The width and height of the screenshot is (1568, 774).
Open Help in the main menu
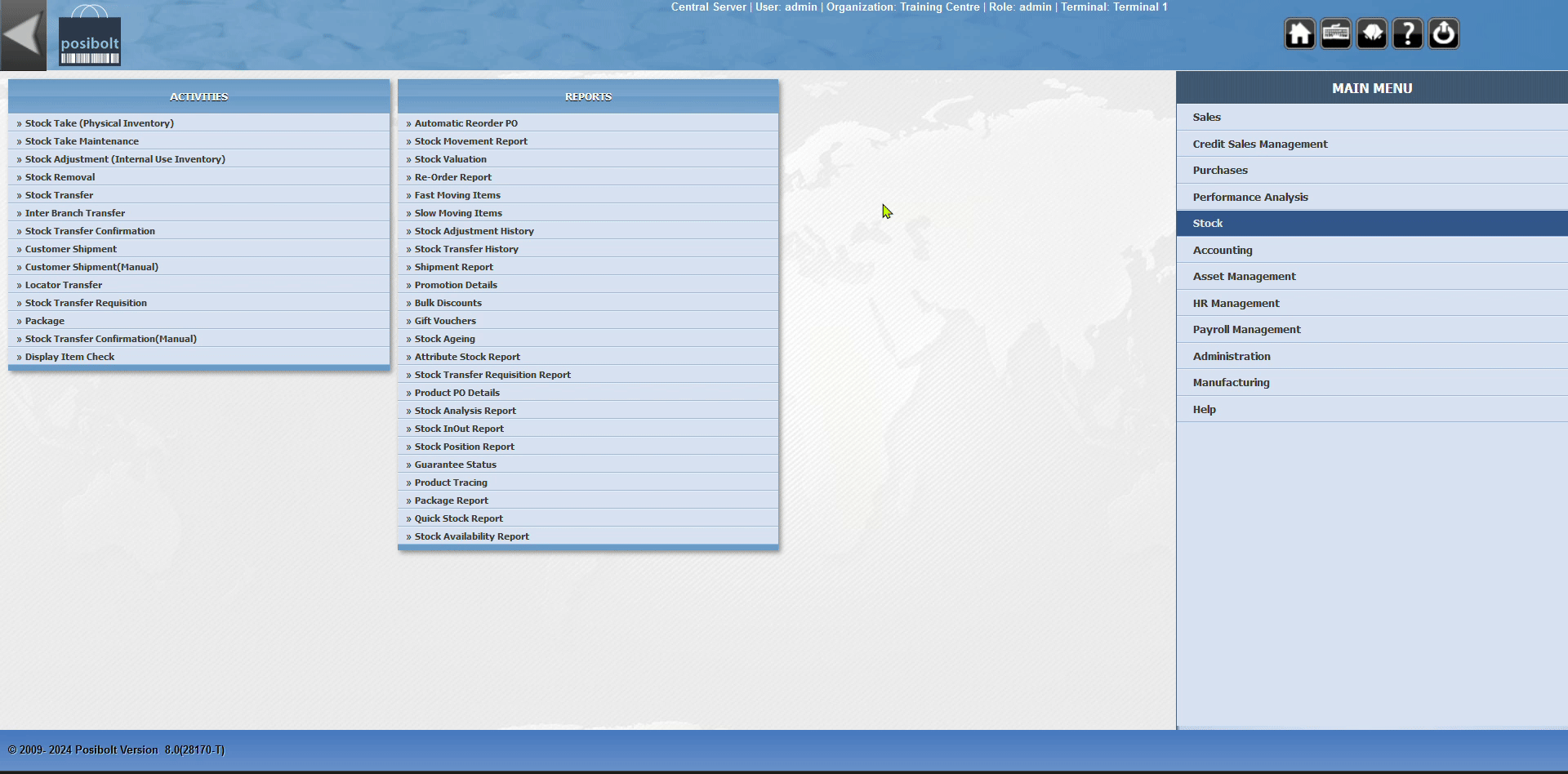pos(1372,409)
